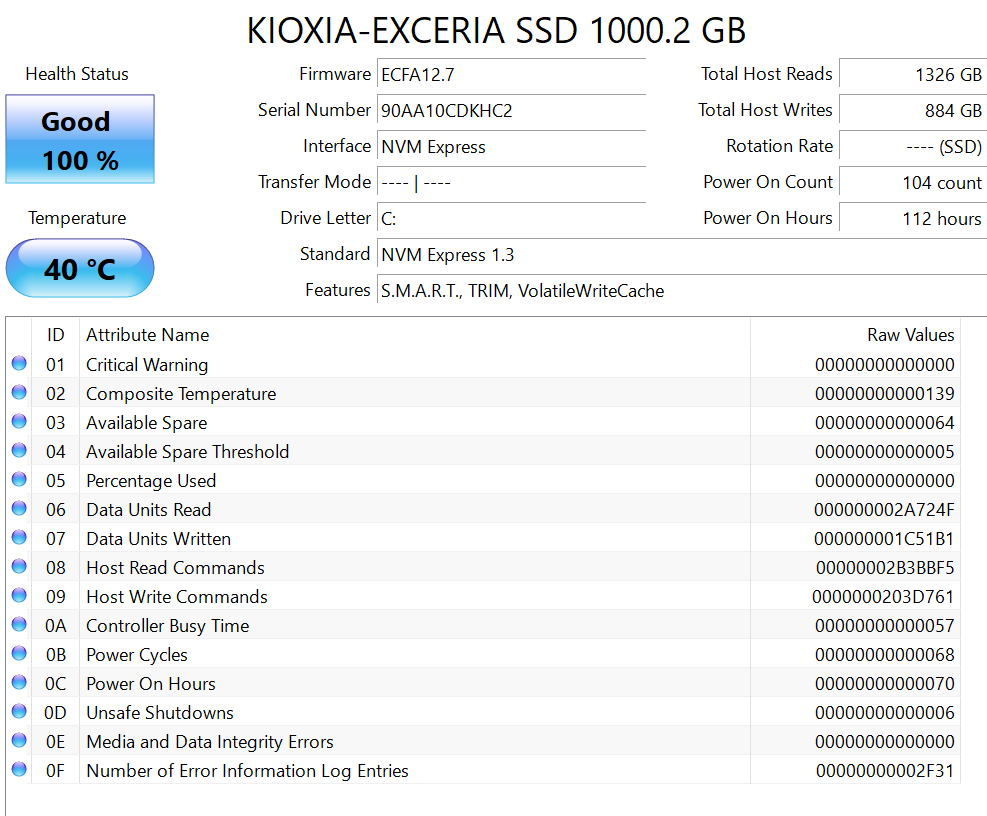Click the Good 100 % health status button
Screen dimensions: 987x816
coord(80,139)
